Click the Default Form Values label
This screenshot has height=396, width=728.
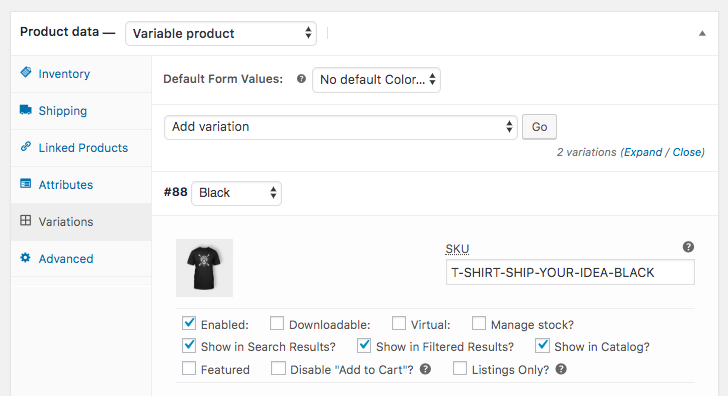(223, 79)
